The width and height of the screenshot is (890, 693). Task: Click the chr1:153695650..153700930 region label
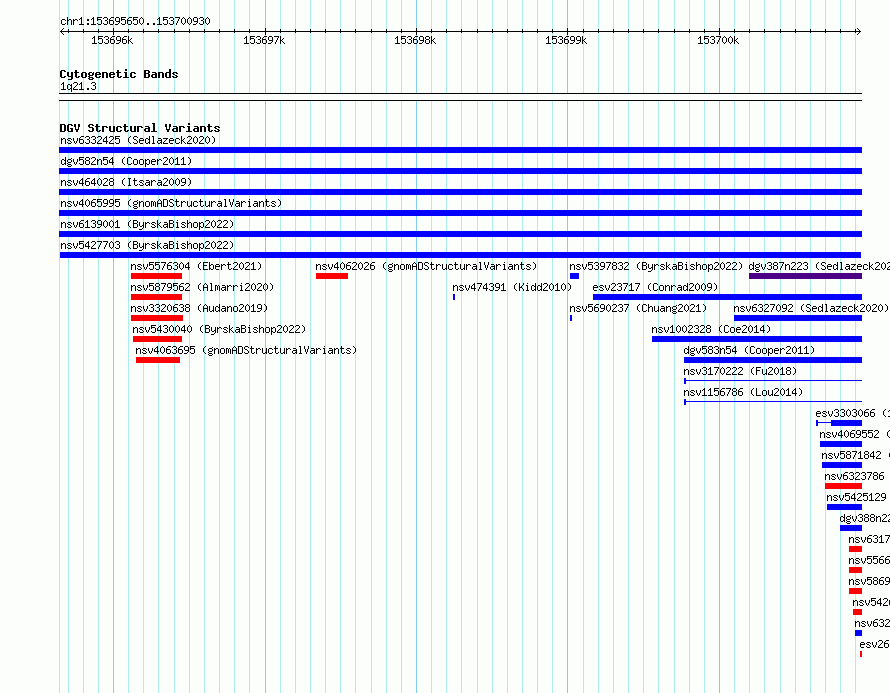pos(135,21)
